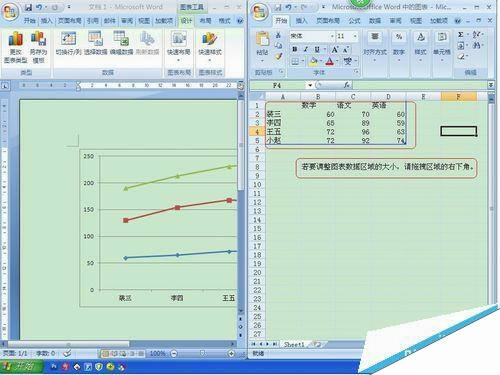Click the Windows Start button
This screenshot has height=375, width=500.
coord(21,366)
